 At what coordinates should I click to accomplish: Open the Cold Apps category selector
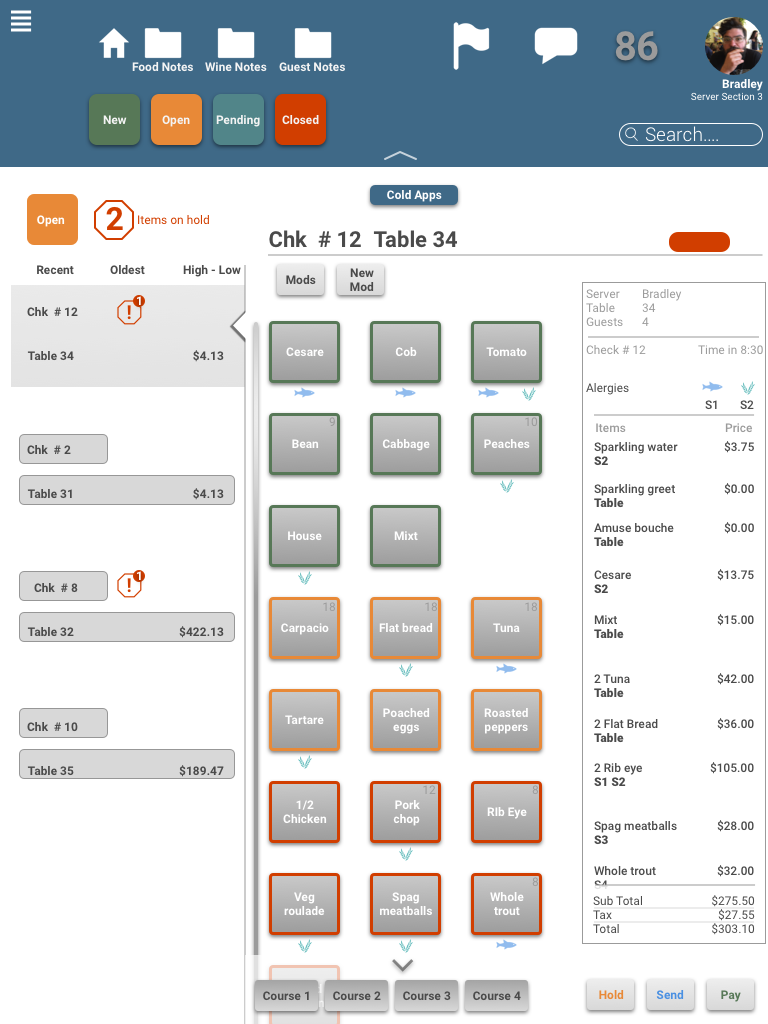click(414, 195)
